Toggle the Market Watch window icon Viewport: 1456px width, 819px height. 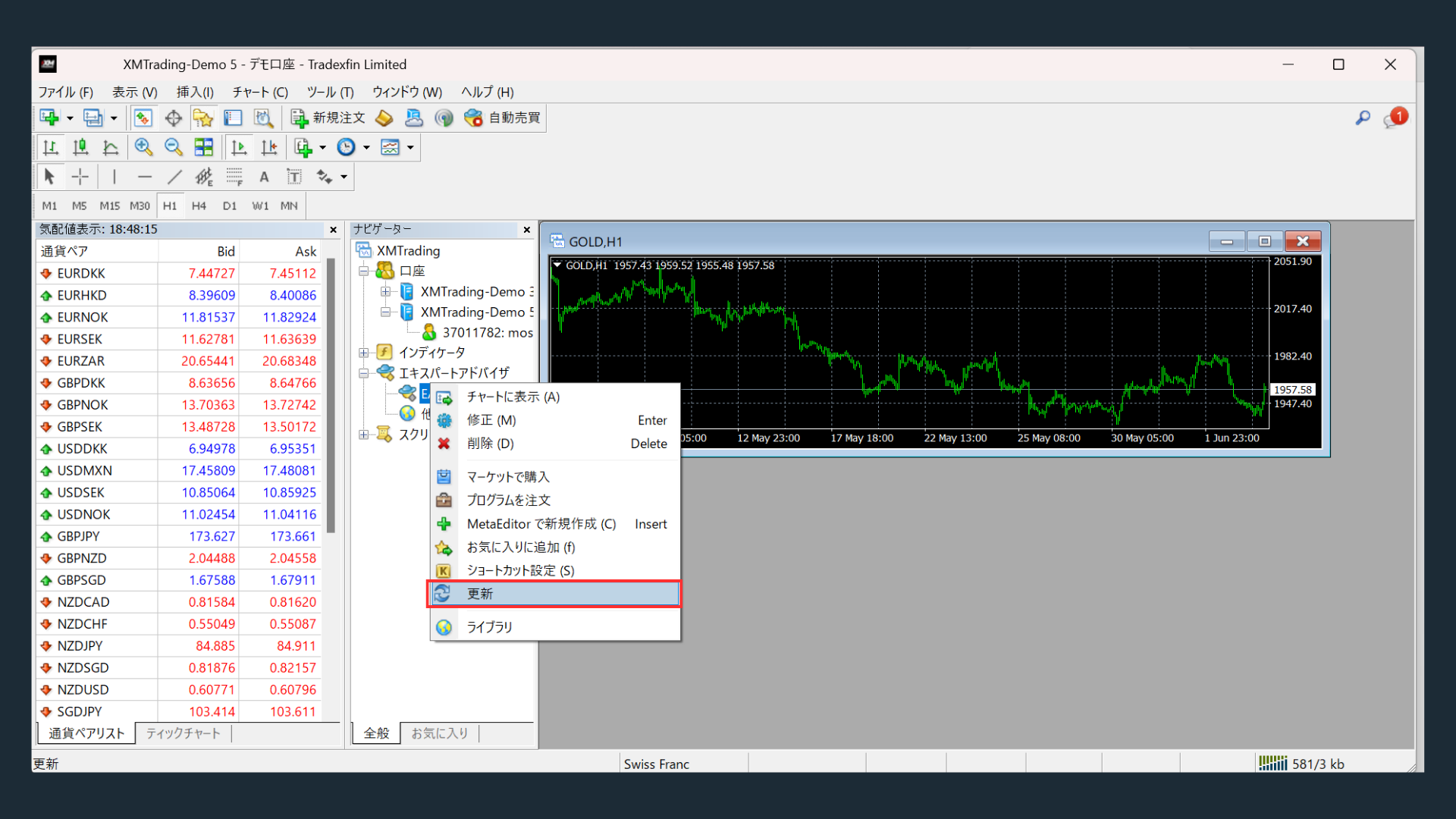pos(143,118)
